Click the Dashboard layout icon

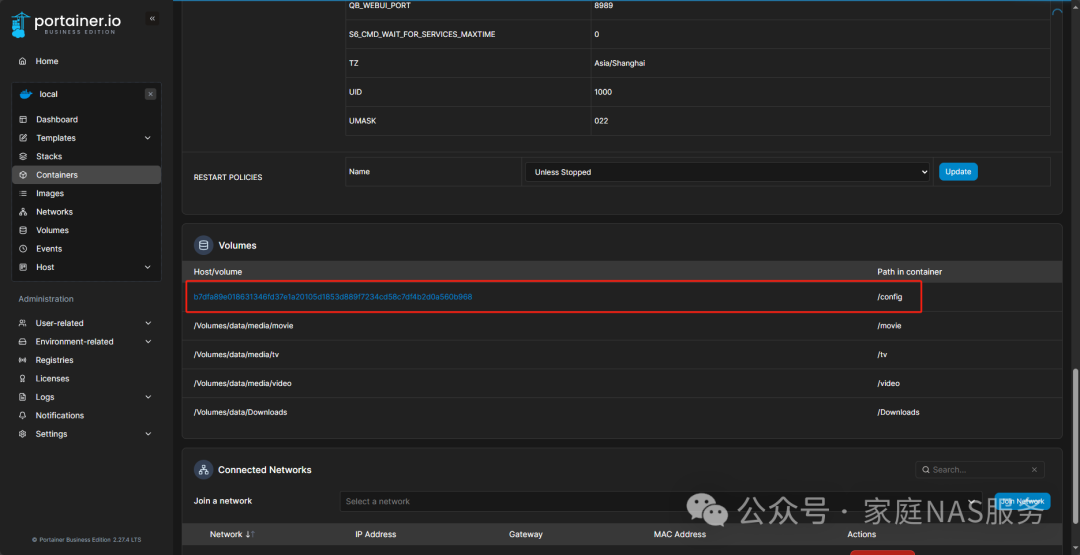(x=23, y=119)
